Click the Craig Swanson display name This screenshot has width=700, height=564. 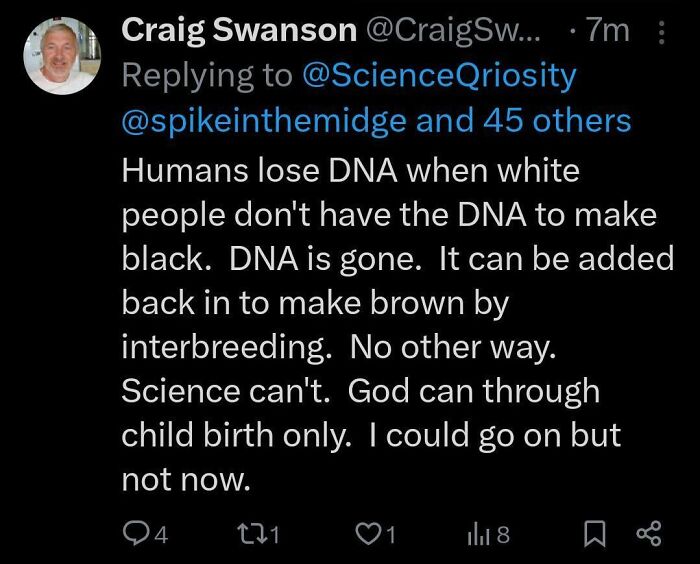point(238,31)
